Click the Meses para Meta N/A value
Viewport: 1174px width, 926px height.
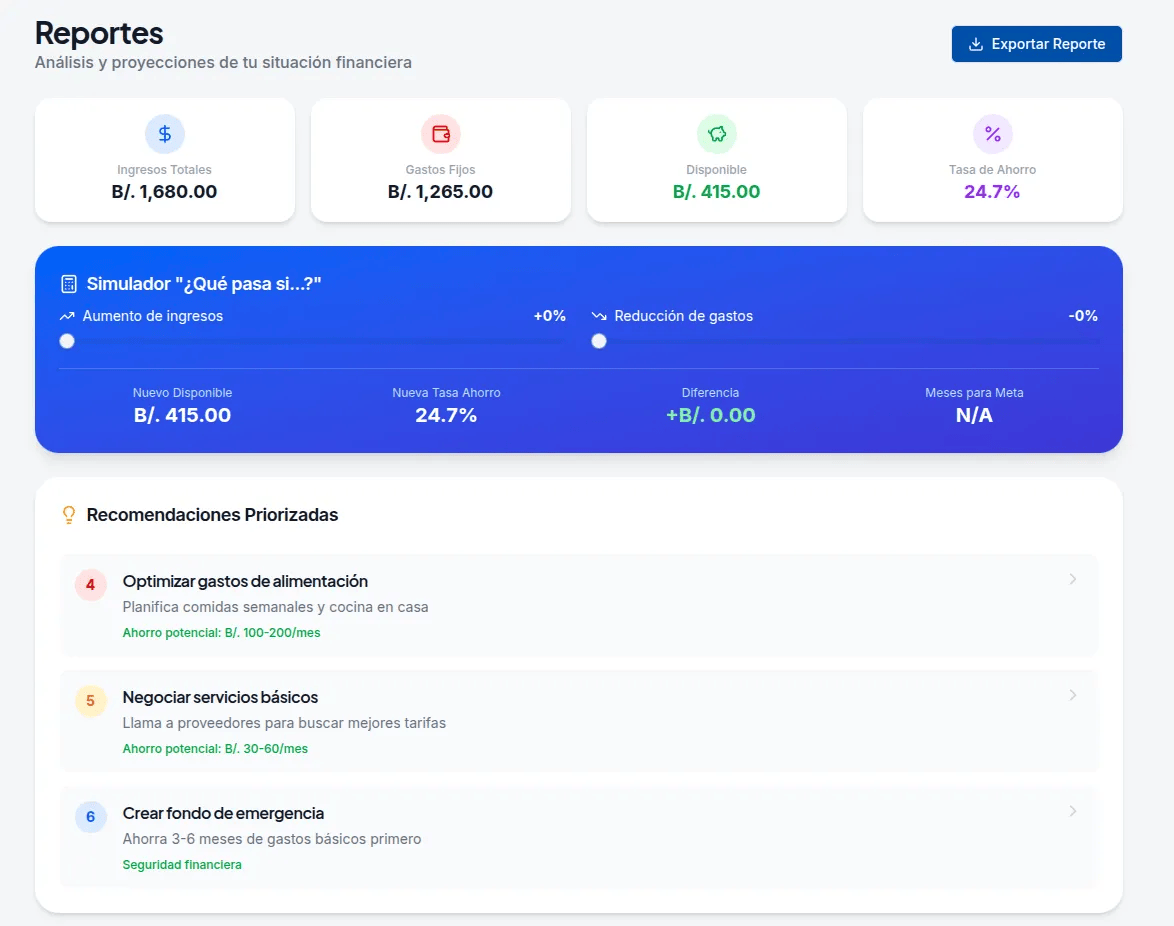point(974,415)
